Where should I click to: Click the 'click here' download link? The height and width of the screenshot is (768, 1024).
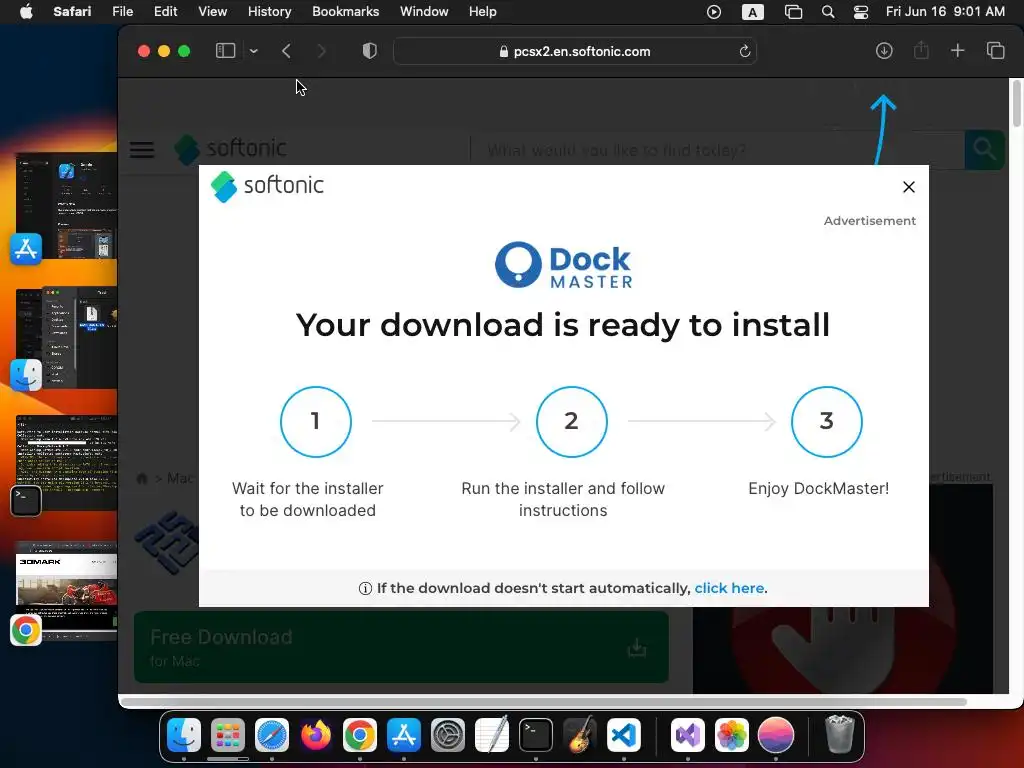[x=729, y=588]
